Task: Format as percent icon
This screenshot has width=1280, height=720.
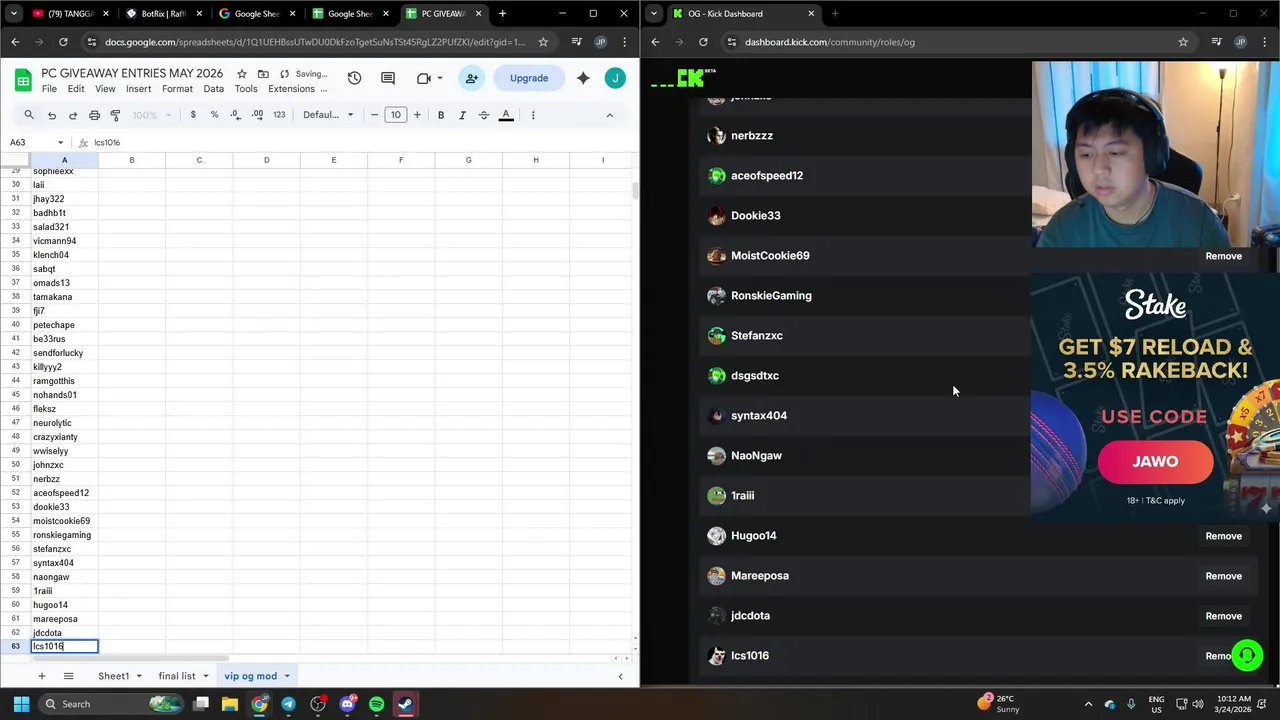Action: tap(214, 115)
